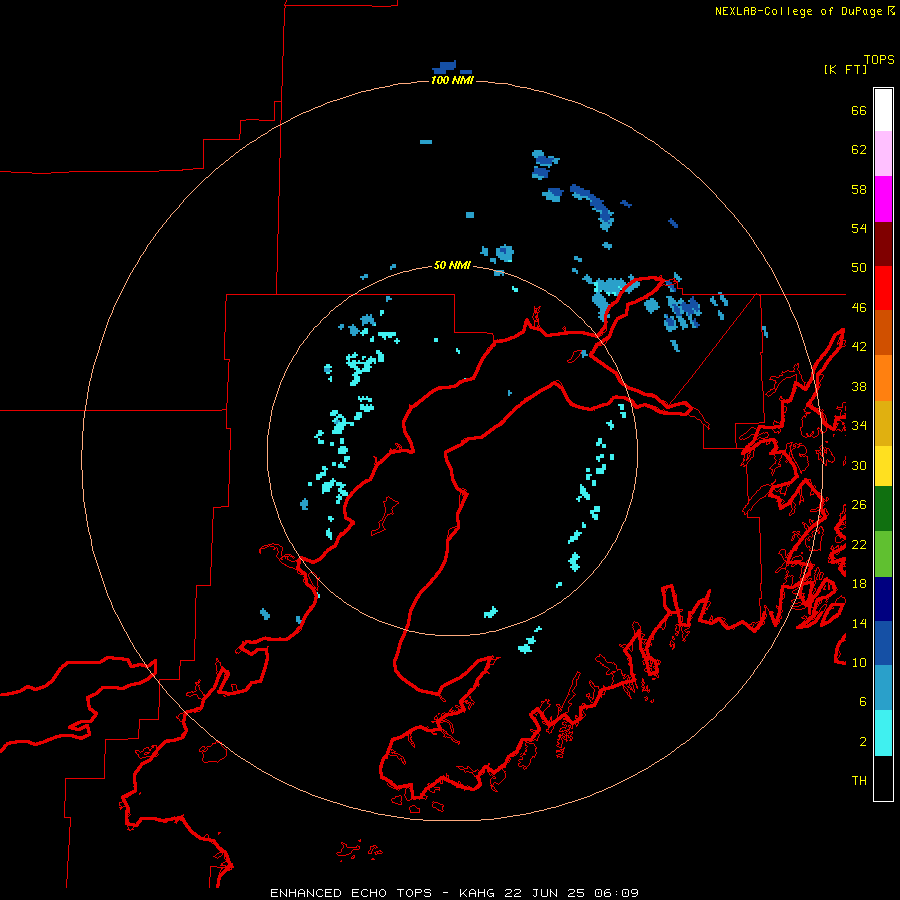Click the 50 NMI range ring label

point(452,265)
